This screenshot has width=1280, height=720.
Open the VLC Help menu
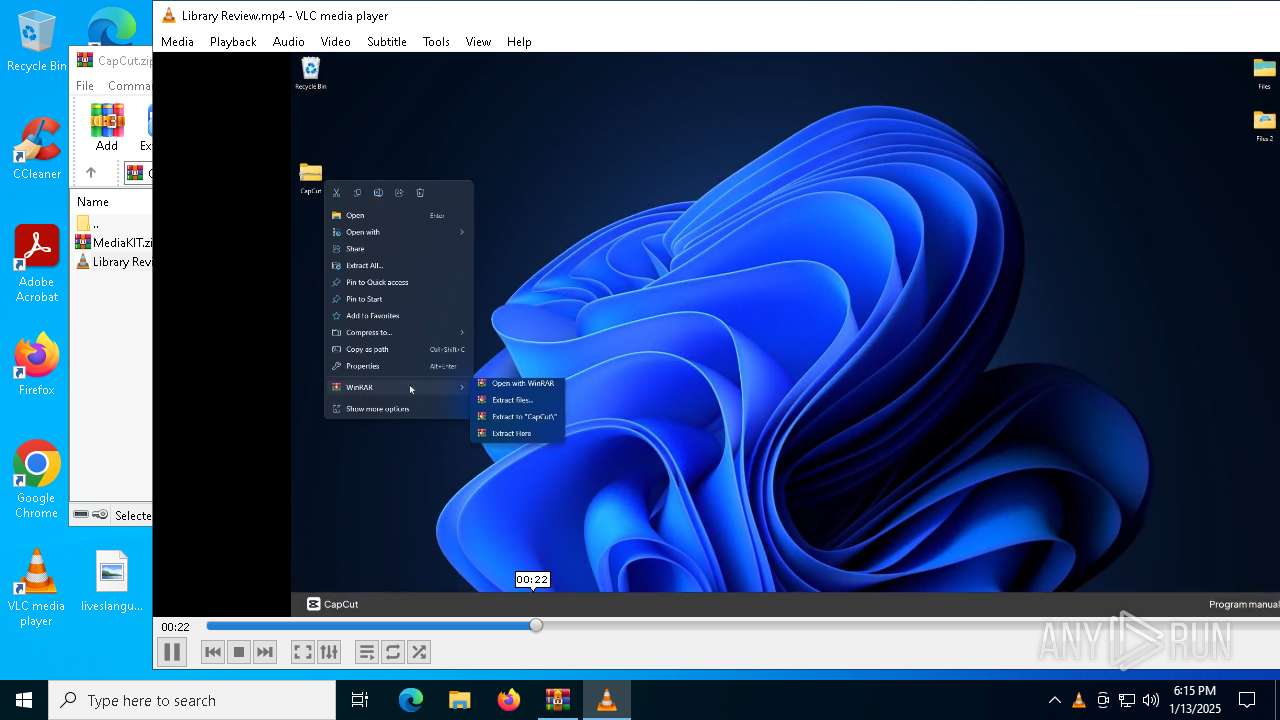(519, 42)
